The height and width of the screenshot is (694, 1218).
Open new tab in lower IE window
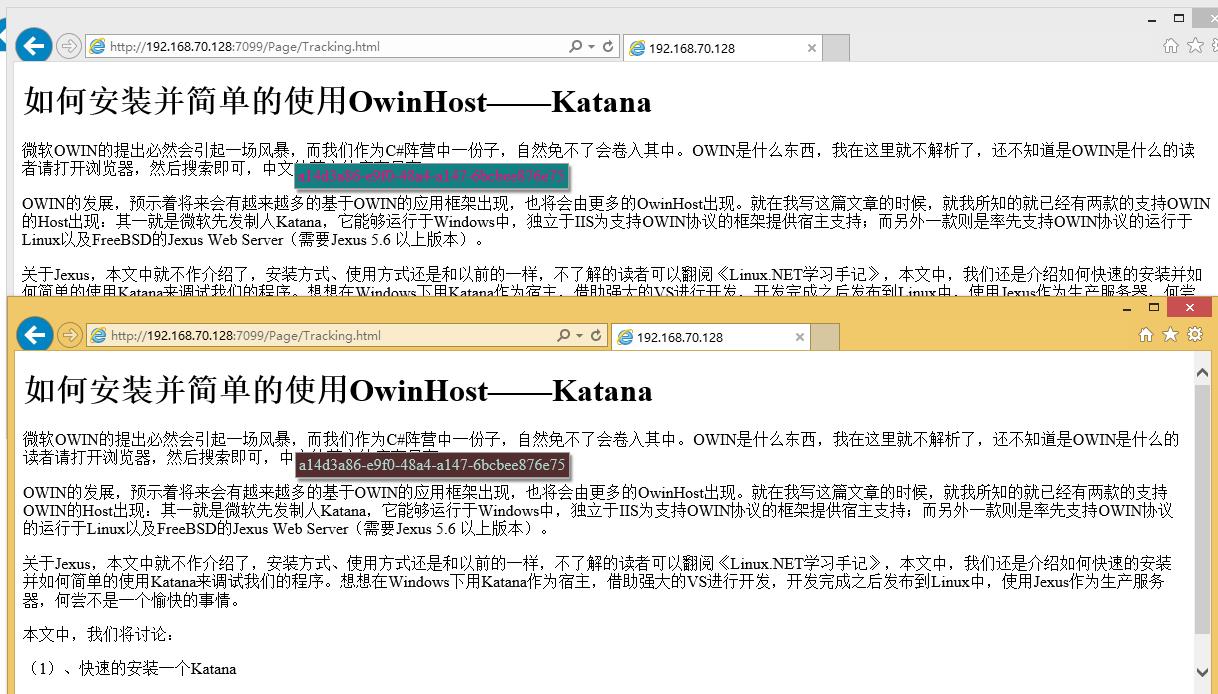(x=825, y=337)
